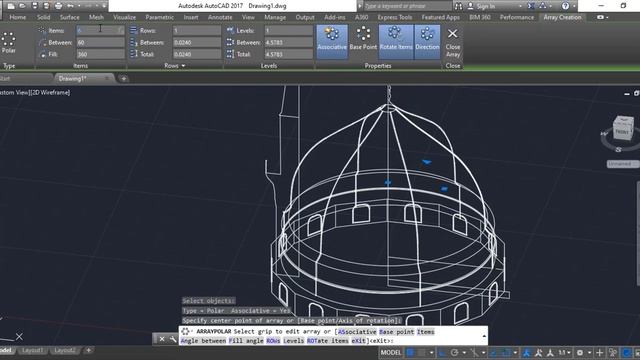Image resolution: width=640 pixels, height=360 pixels.
Task: Click the Items count input field
Action: click(100, 31)
